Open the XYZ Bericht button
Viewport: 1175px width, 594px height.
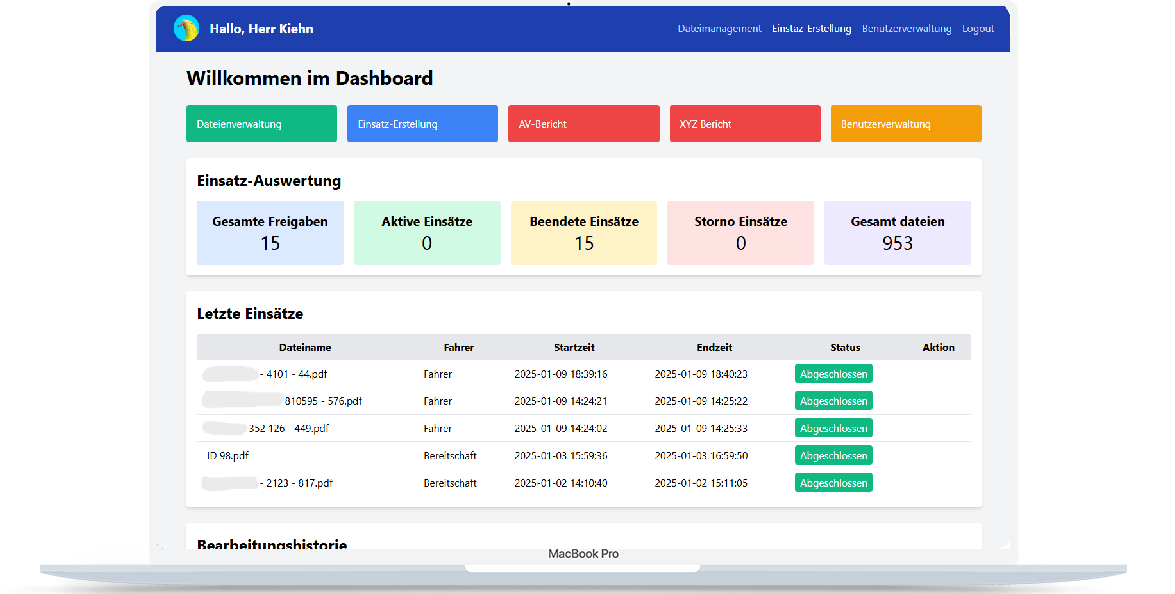tap(745, 124)
